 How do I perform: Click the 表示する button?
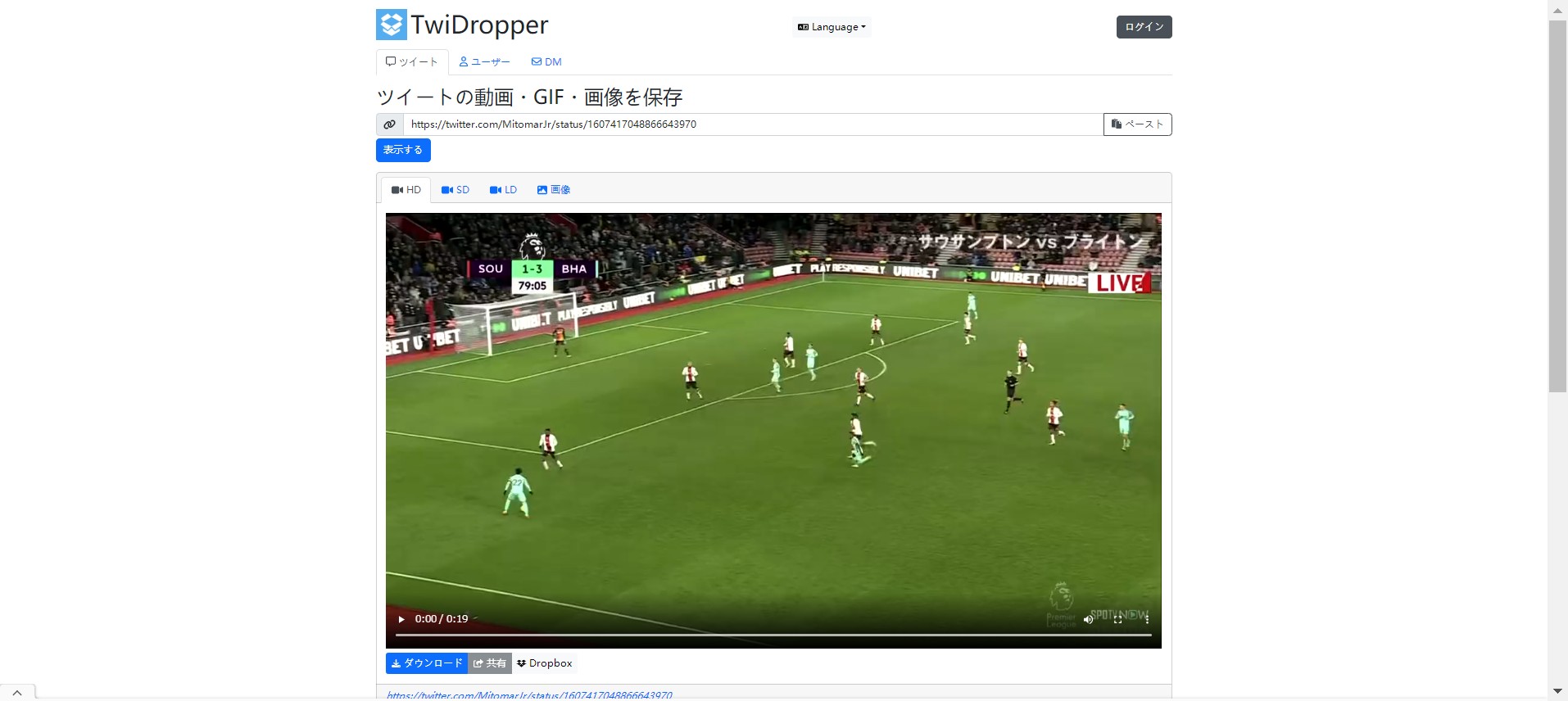click(403, 150)
